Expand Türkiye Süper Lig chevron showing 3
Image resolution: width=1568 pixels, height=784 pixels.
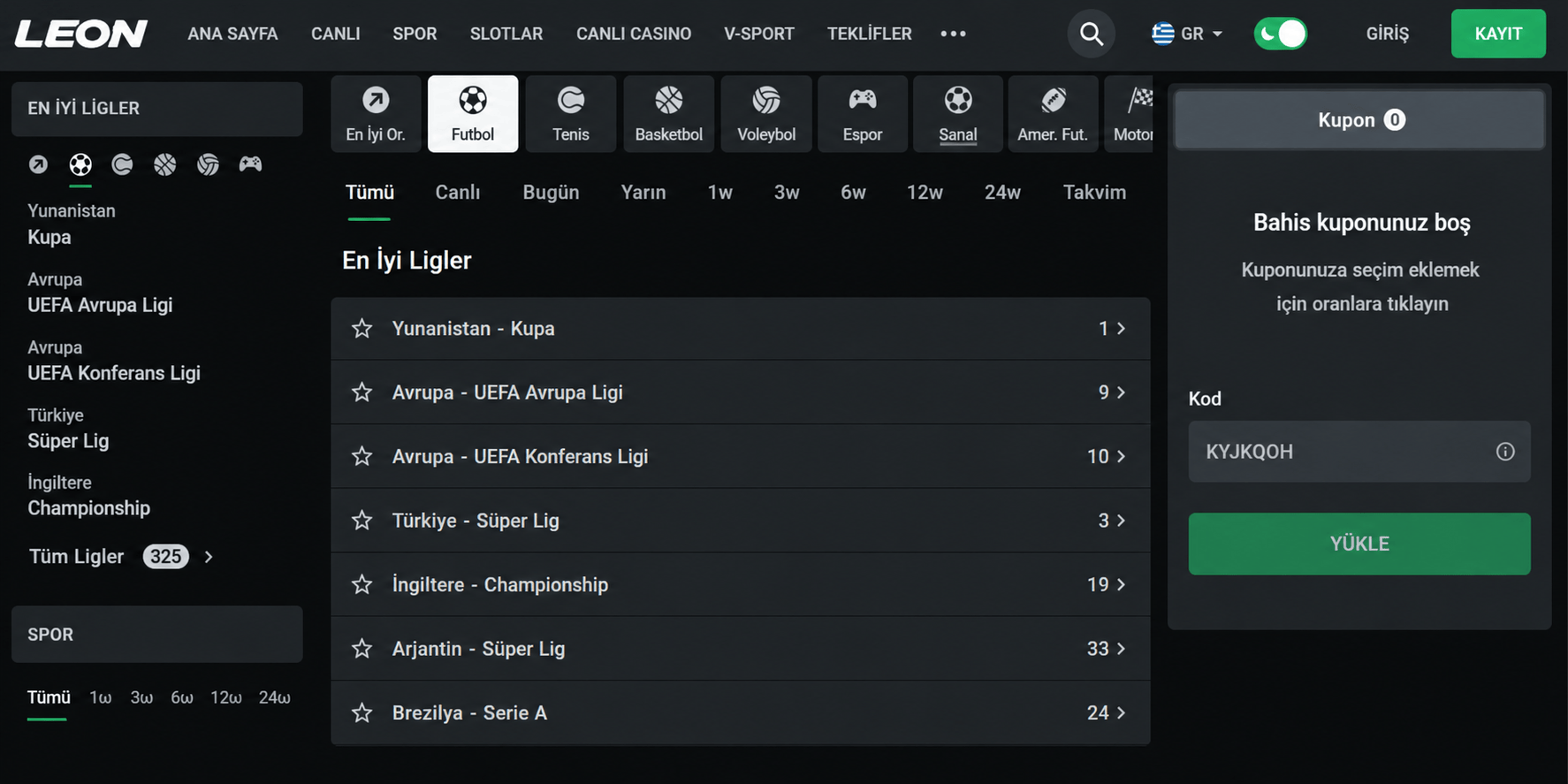(1121, 521)
